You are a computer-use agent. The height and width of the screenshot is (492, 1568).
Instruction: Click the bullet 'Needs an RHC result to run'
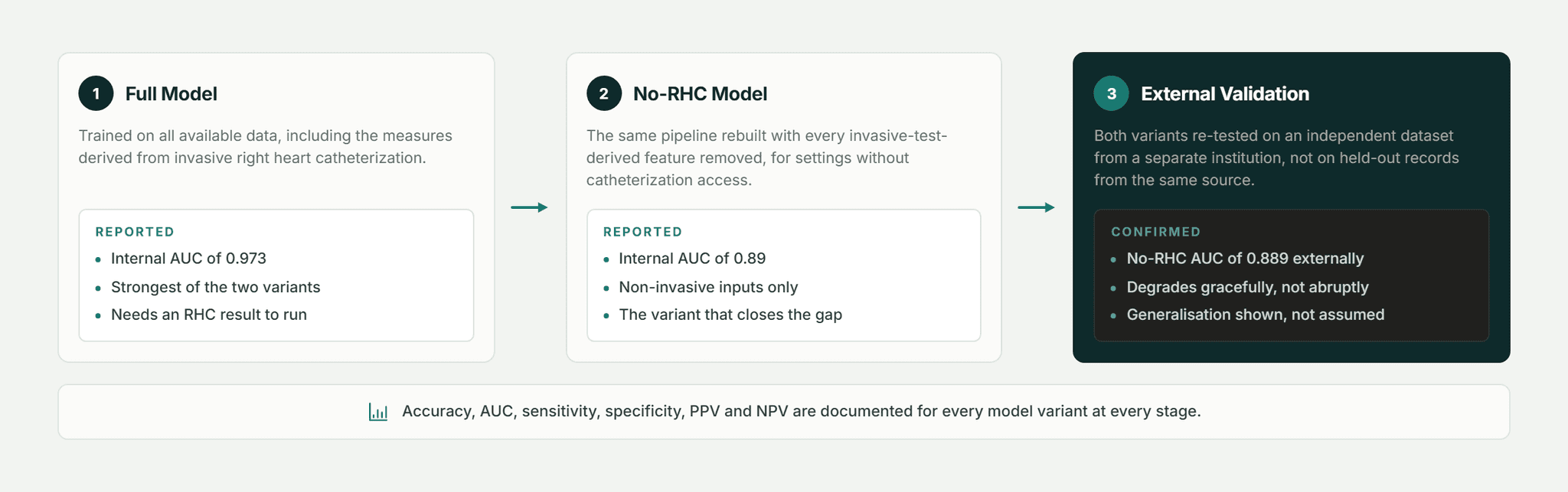209,314
